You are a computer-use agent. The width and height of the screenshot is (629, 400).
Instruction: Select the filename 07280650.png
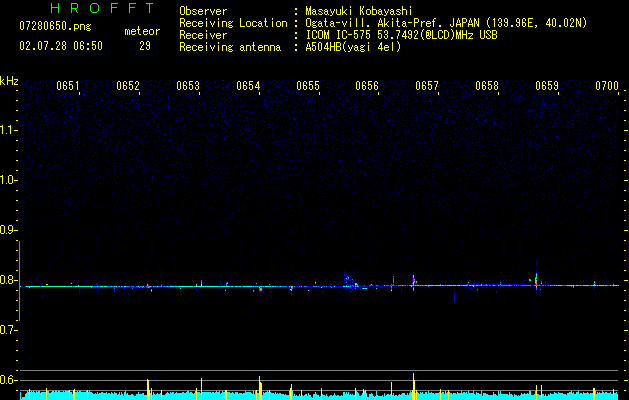[55, 27]
